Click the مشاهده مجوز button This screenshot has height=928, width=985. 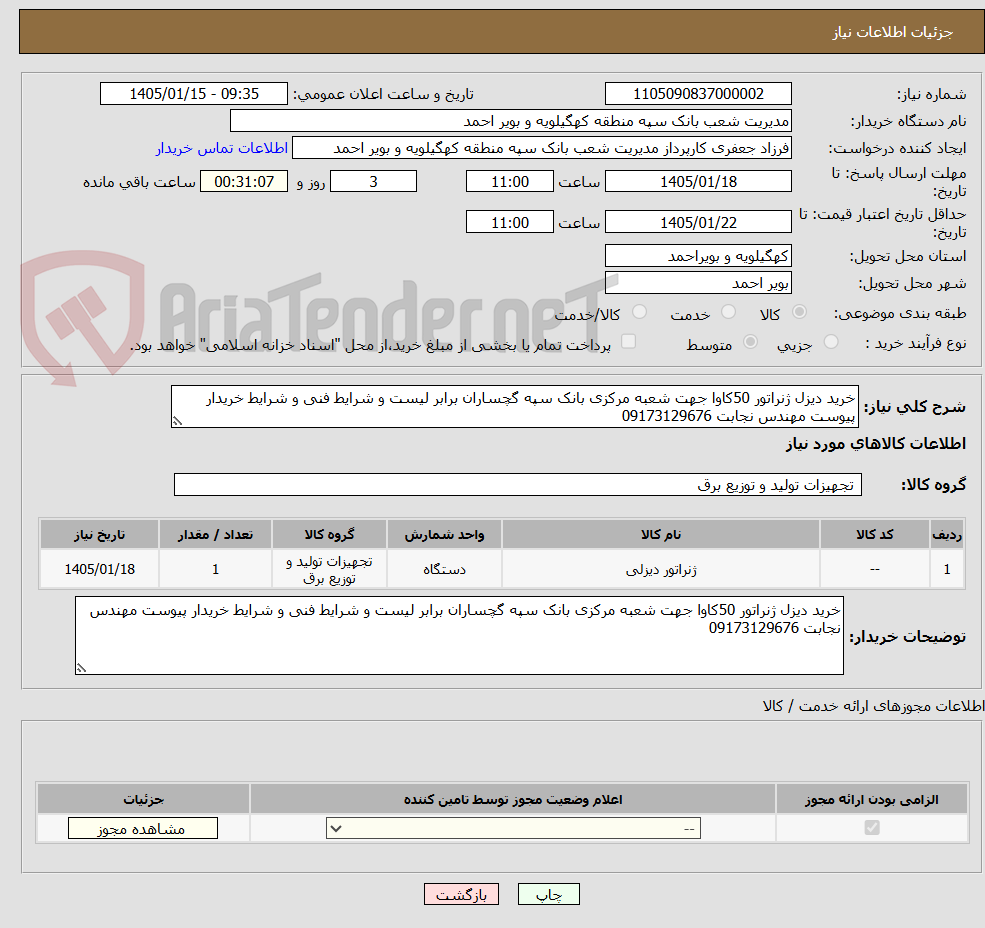143,828
